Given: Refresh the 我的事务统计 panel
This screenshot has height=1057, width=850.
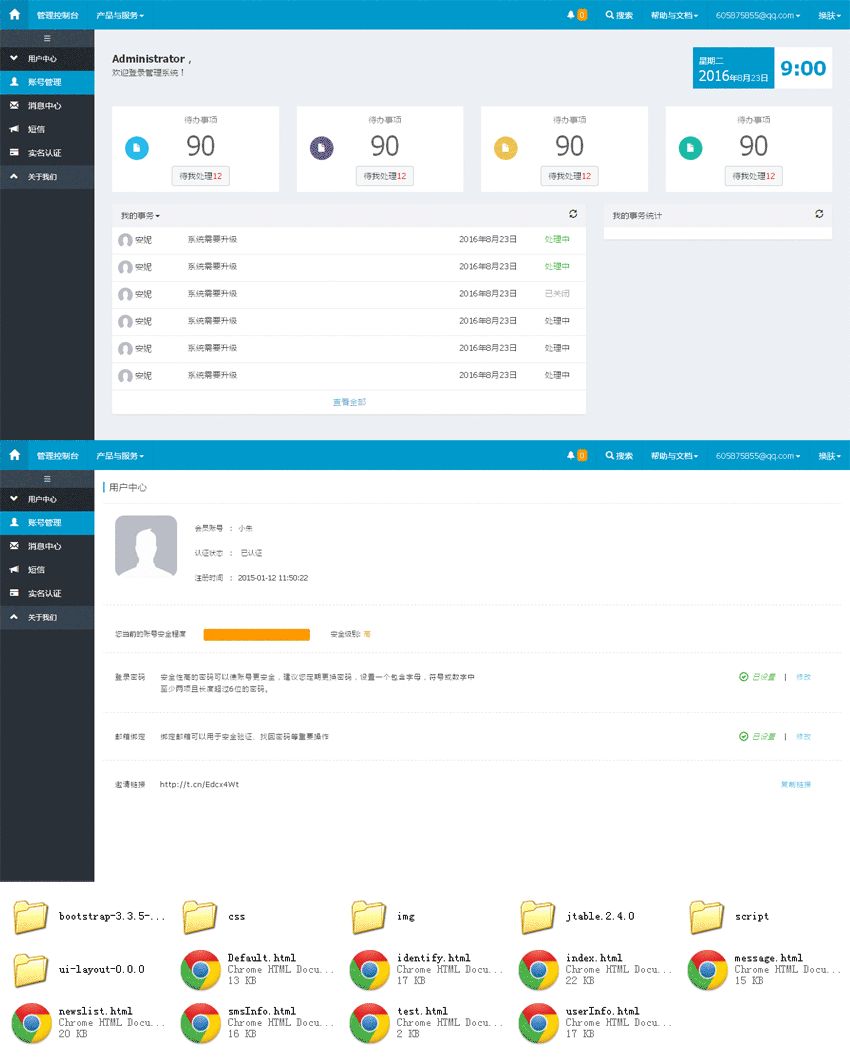Looking at the screenshot, I should click(x=819, y=214).
